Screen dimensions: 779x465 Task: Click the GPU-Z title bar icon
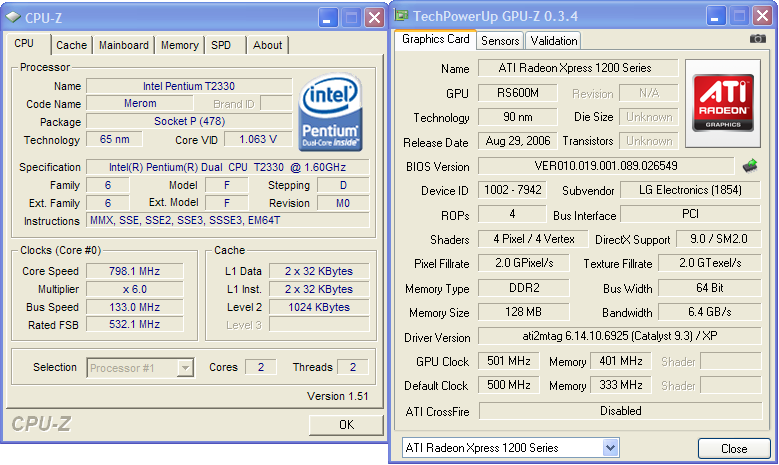(x=401, y=15)
